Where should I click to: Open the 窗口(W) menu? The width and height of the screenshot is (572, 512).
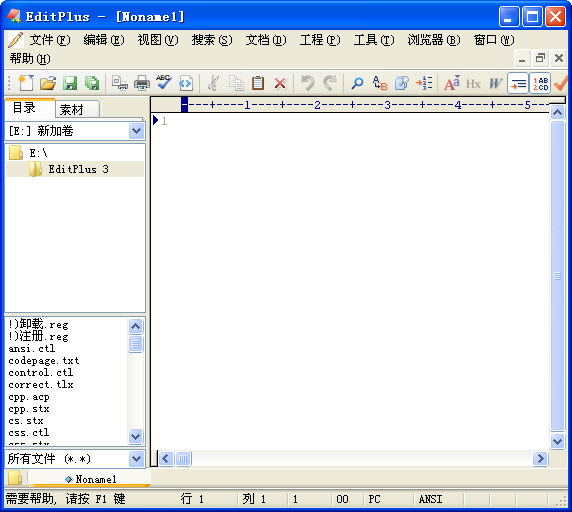[494, 40]
